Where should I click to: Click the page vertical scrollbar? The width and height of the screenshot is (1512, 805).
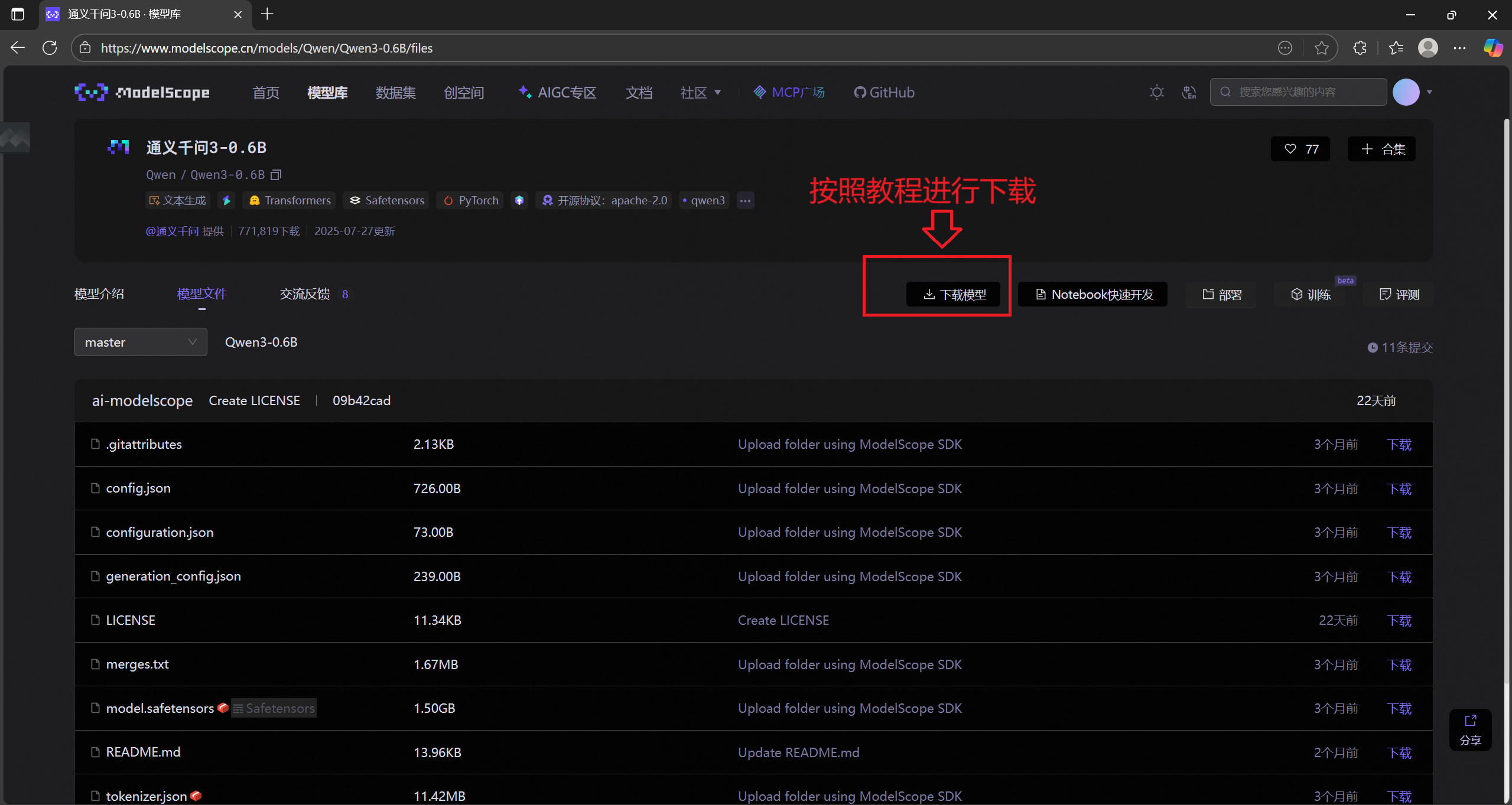coord(1506,402)
